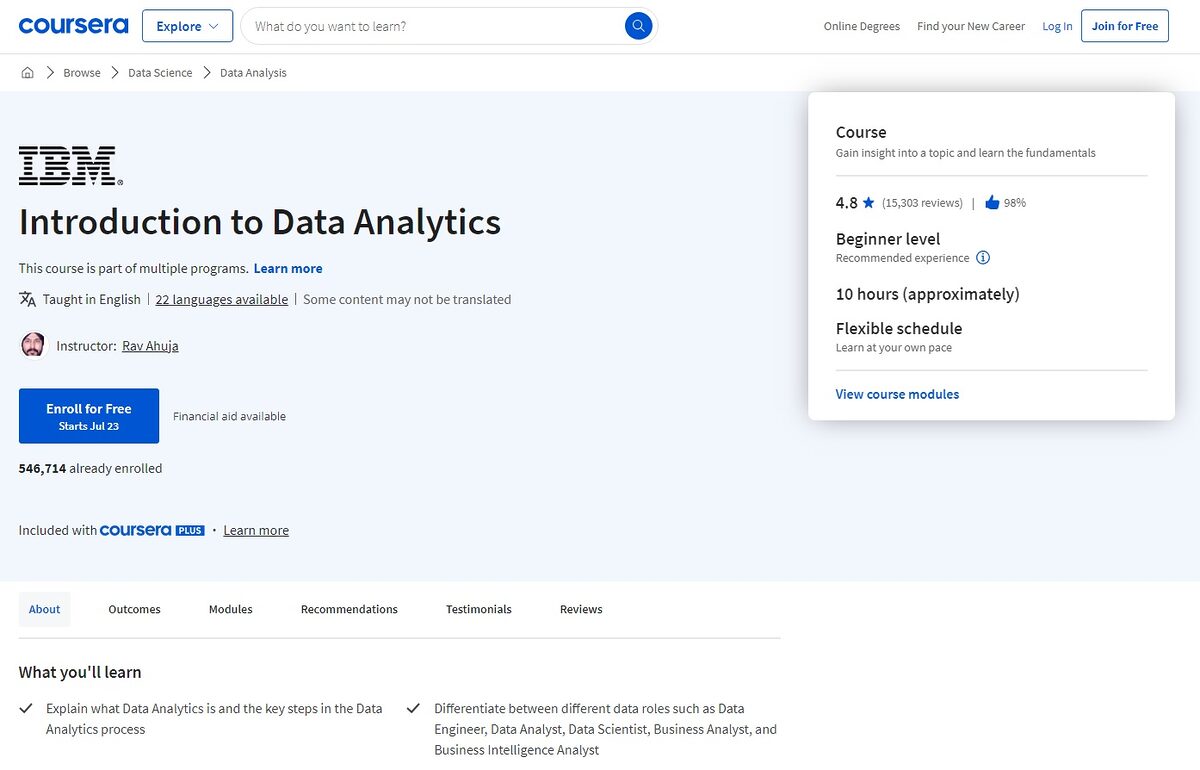
Task: Click the search magnifier button
Action: click(638, 26)
